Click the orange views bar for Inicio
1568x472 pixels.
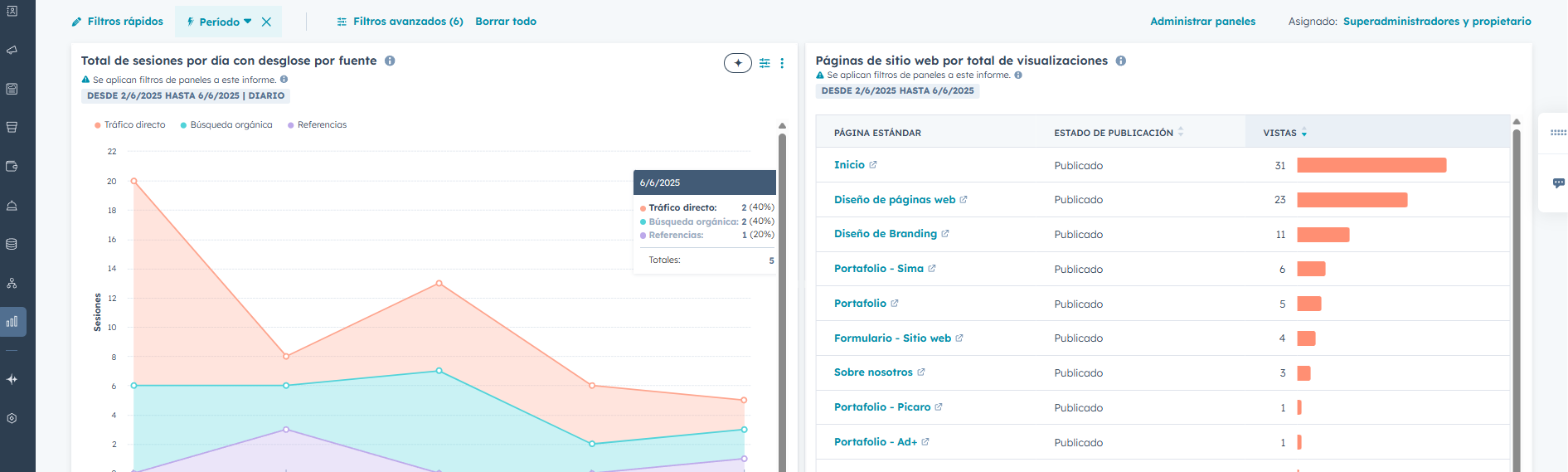coord(1371,165)
